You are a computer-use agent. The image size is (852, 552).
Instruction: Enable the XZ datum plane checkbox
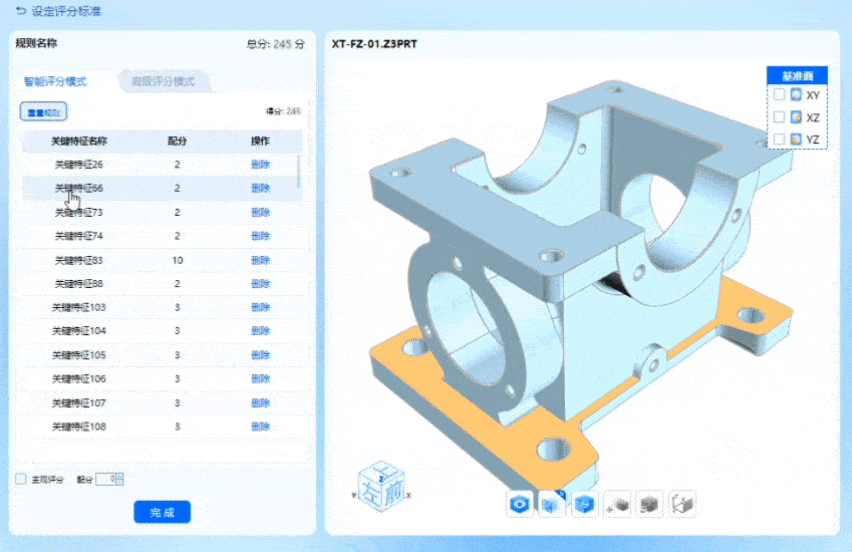[779, 117]
